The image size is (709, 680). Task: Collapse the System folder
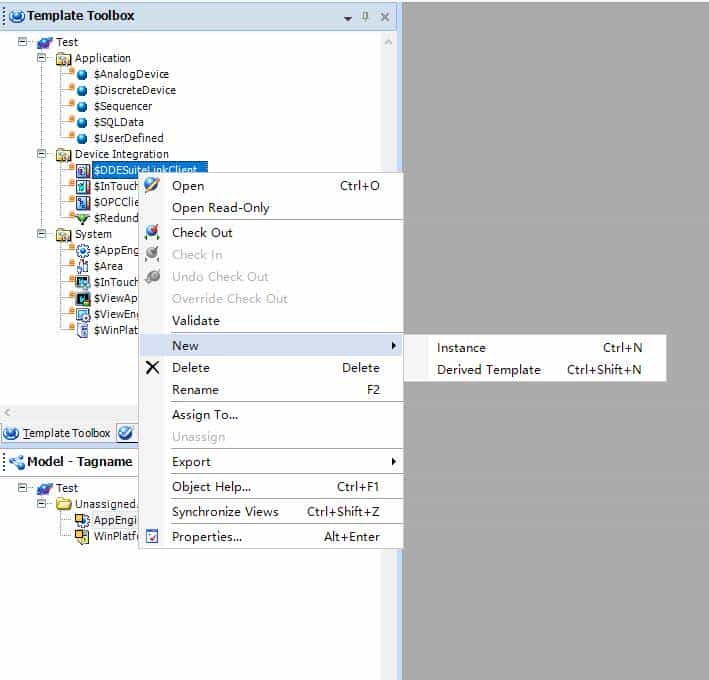(x=41, y=234)
